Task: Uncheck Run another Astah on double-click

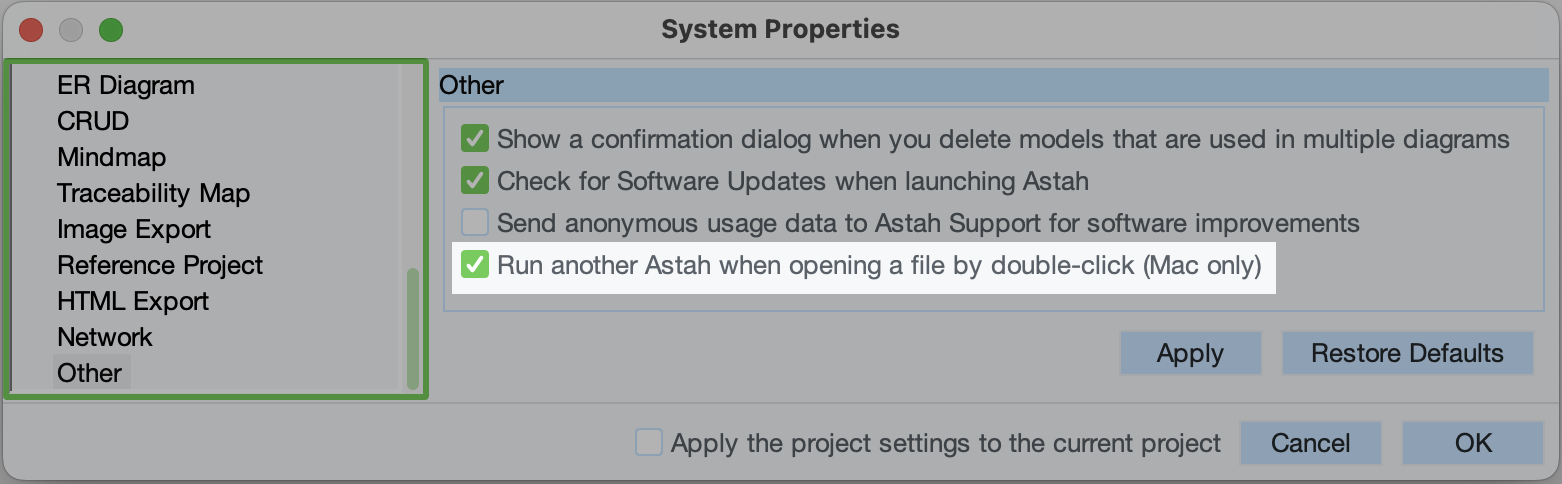Action: pyautogui.click(x=474, y=266)
